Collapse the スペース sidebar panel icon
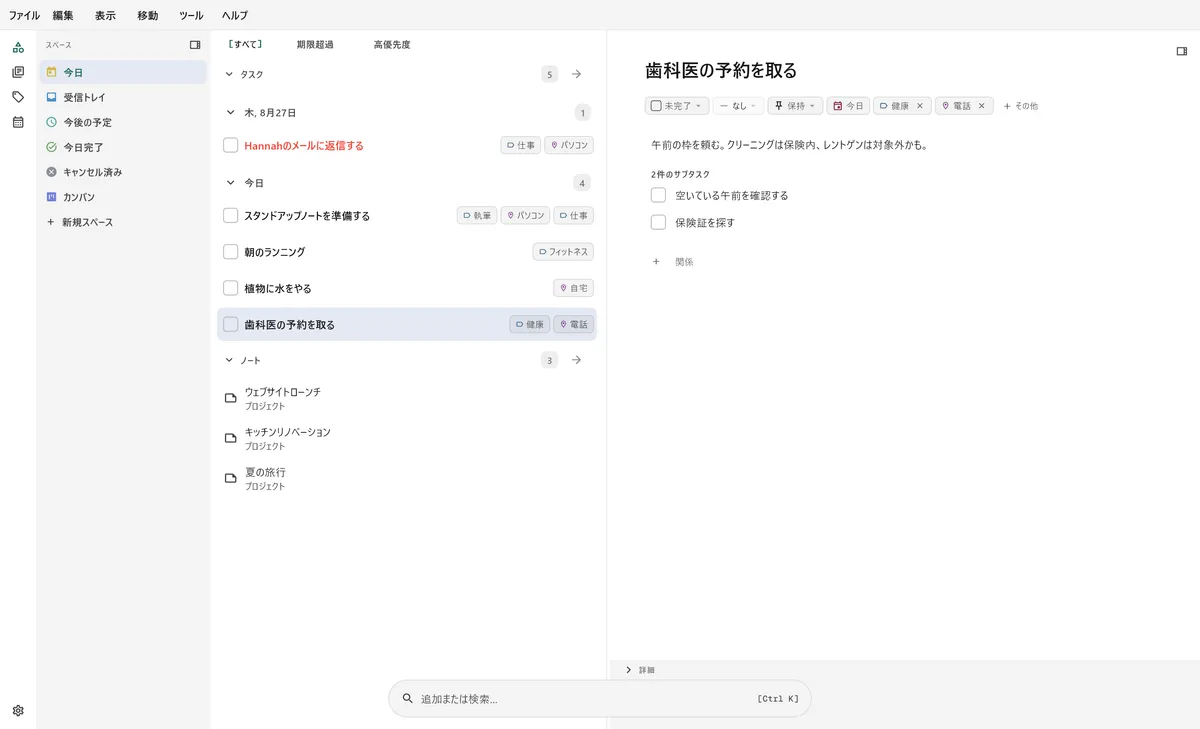Image resolution: width=1200 pixels, height=729 pixels. pyautogui.click(x=195, y=45)
